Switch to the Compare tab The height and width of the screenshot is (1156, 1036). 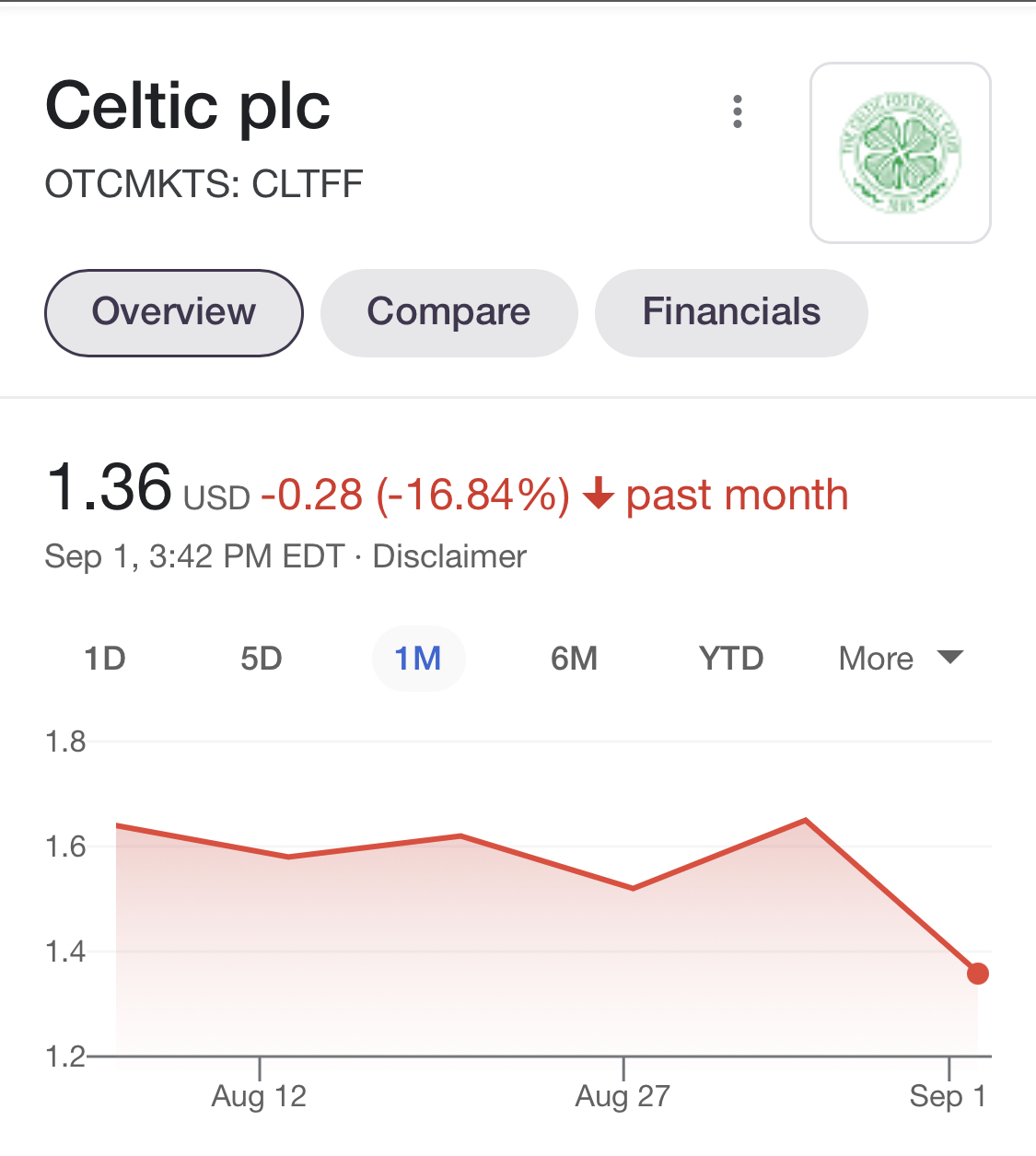pos(449,313)
